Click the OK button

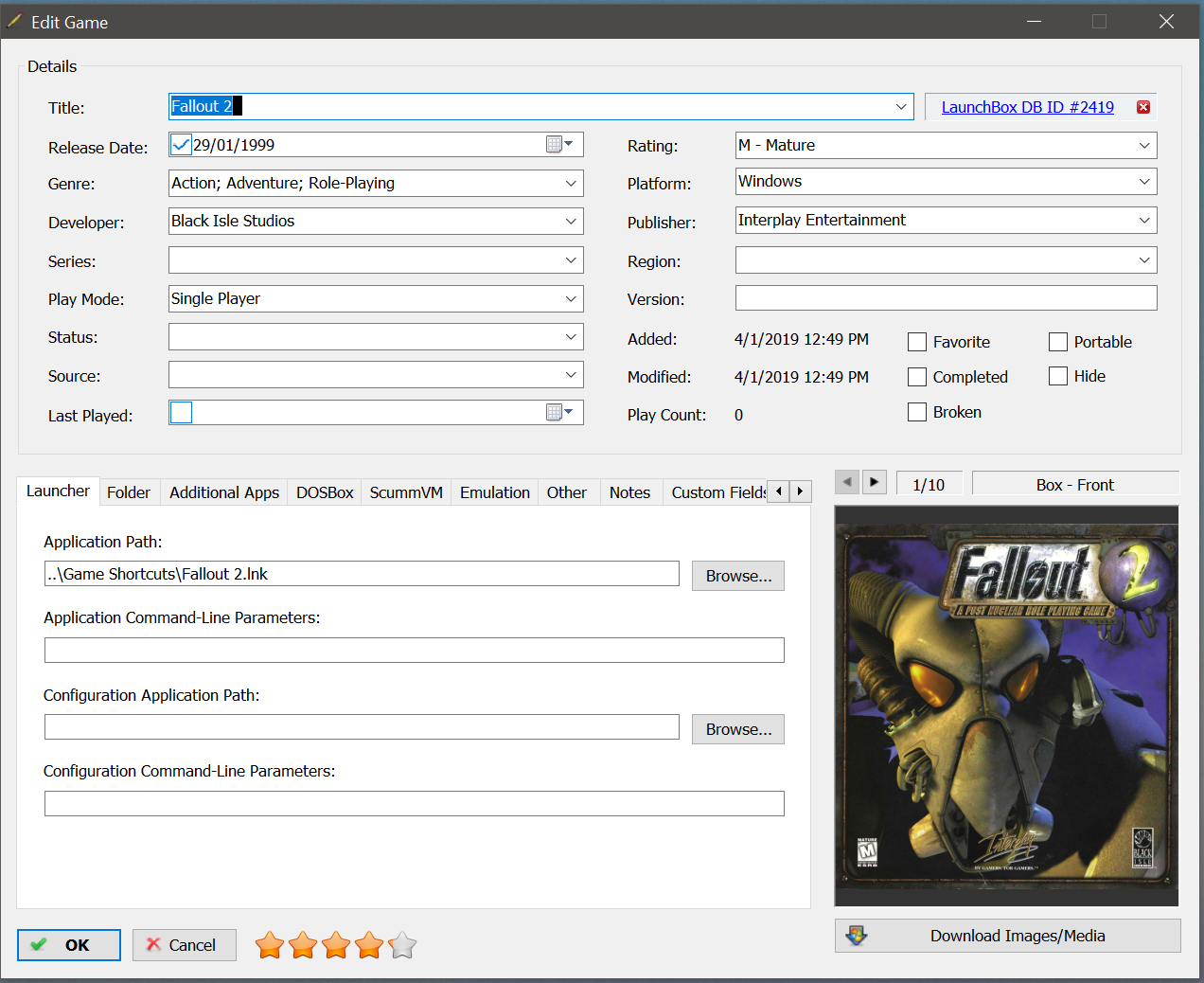click(x=69, y=945)
